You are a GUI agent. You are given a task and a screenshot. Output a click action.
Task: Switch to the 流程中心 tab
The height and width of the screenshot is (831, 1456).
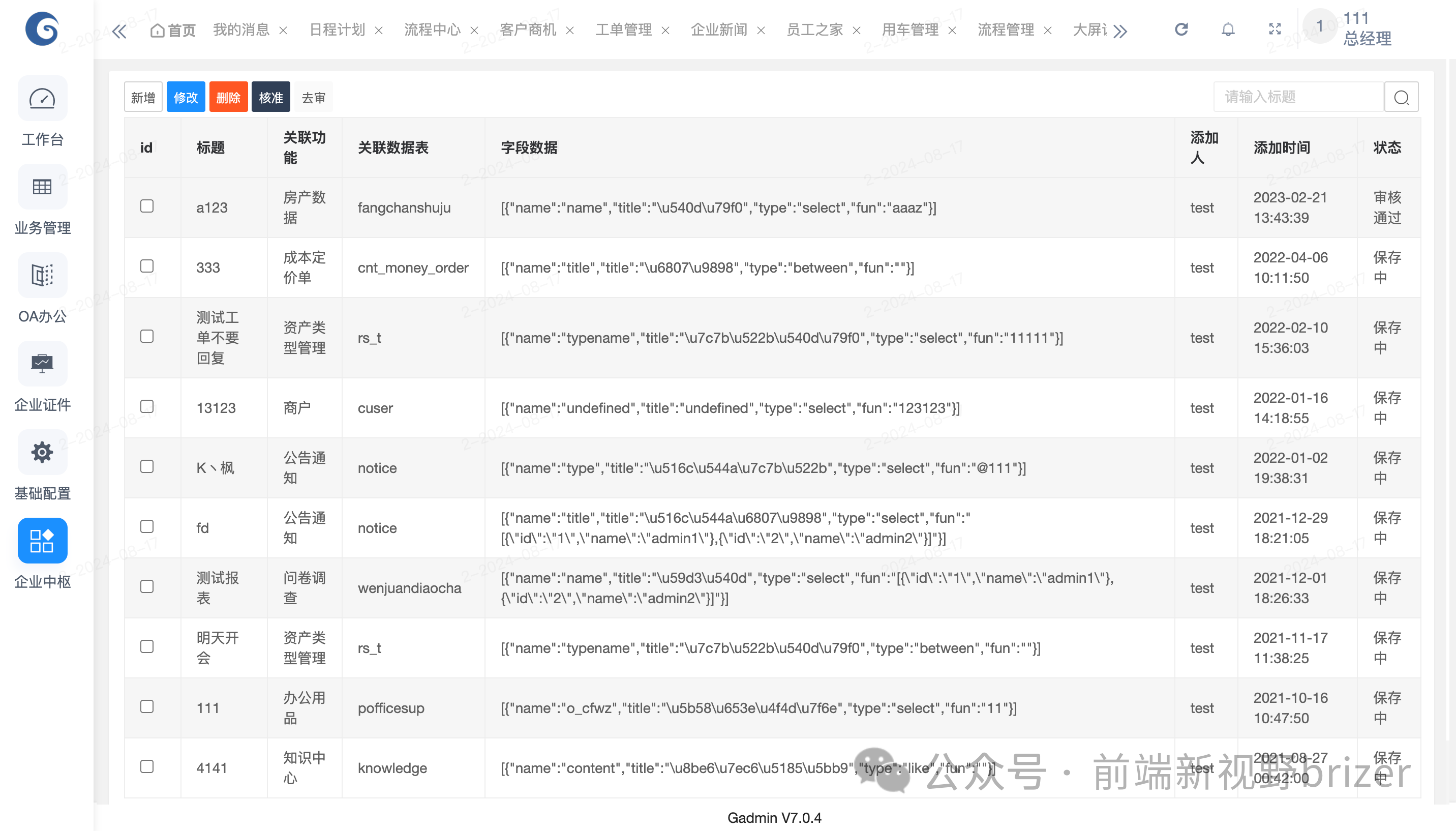tap(432, 29)
